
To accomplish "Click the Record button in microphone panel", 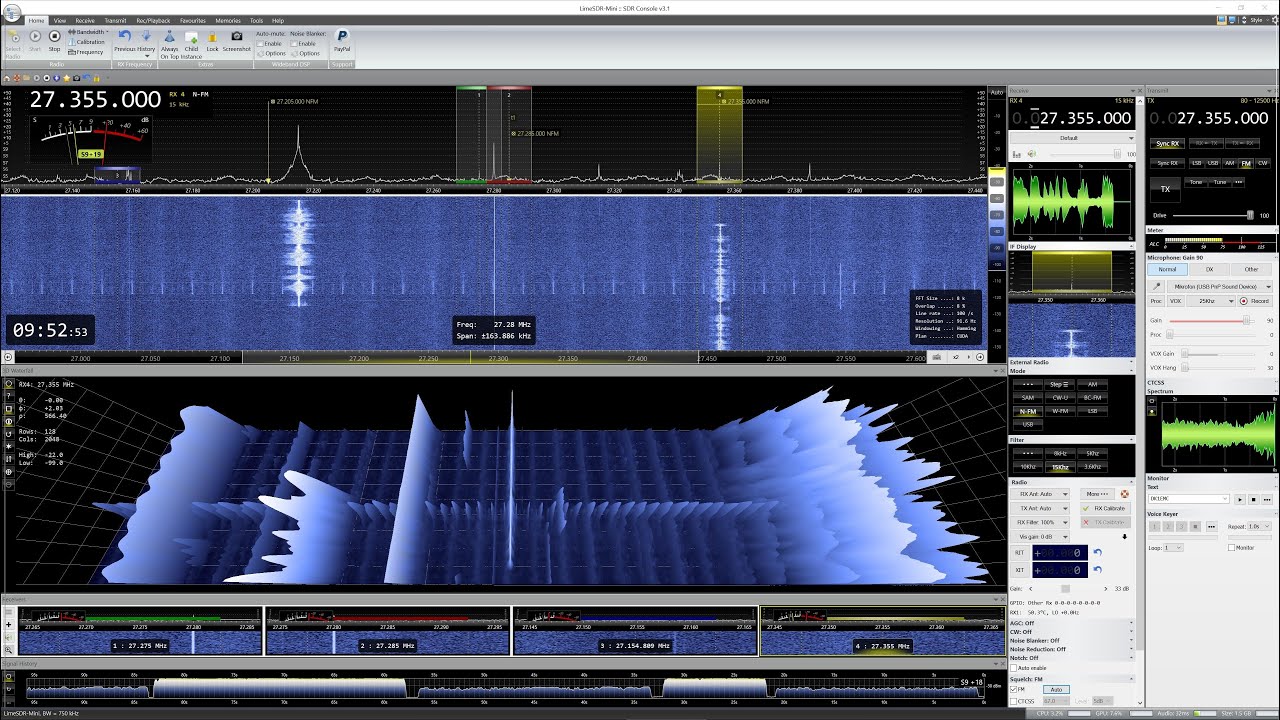I will point(1256,301).
